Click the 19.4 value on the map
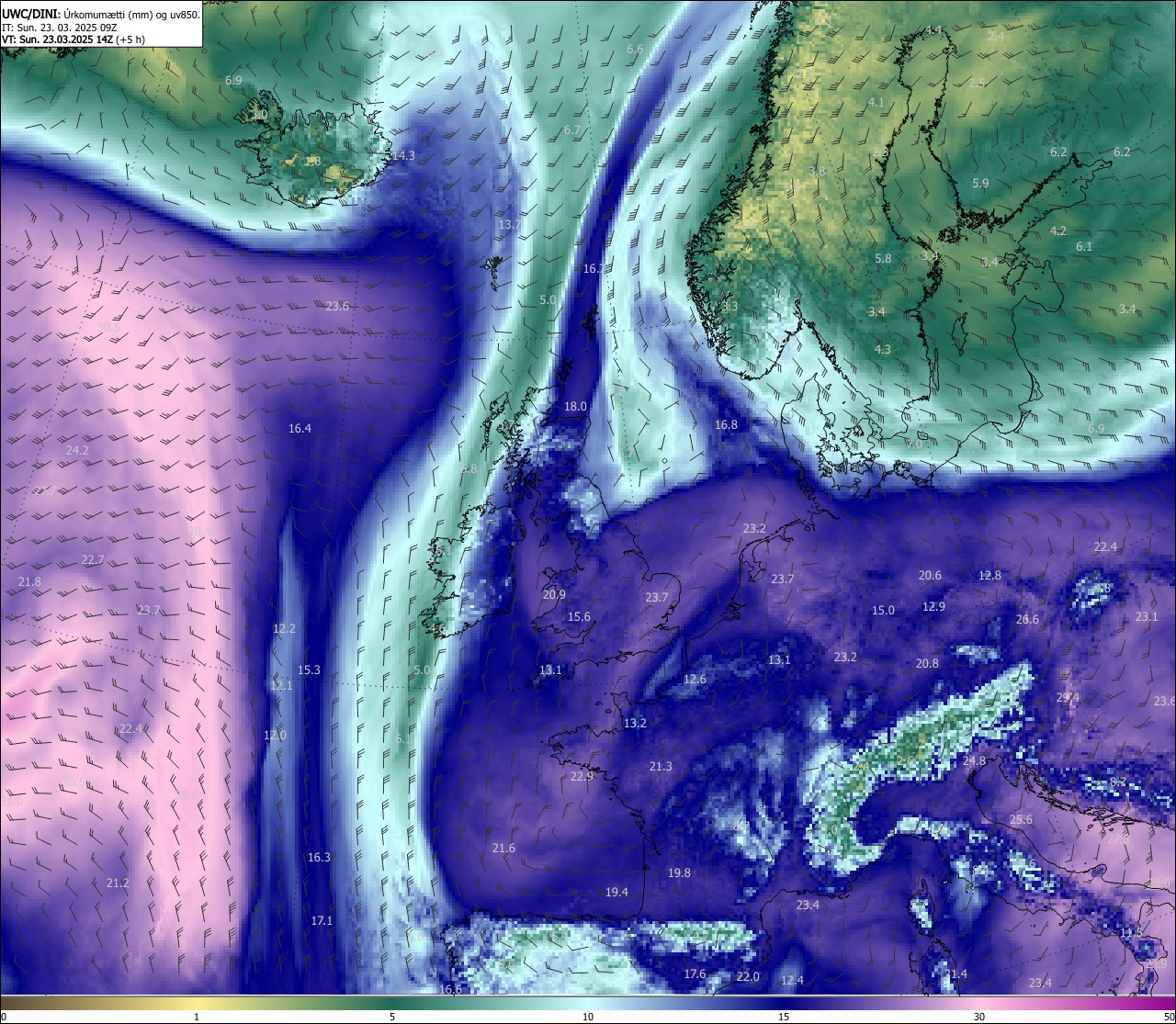Viewport: 1176px width, 1024px height. (x=616, y=893)
